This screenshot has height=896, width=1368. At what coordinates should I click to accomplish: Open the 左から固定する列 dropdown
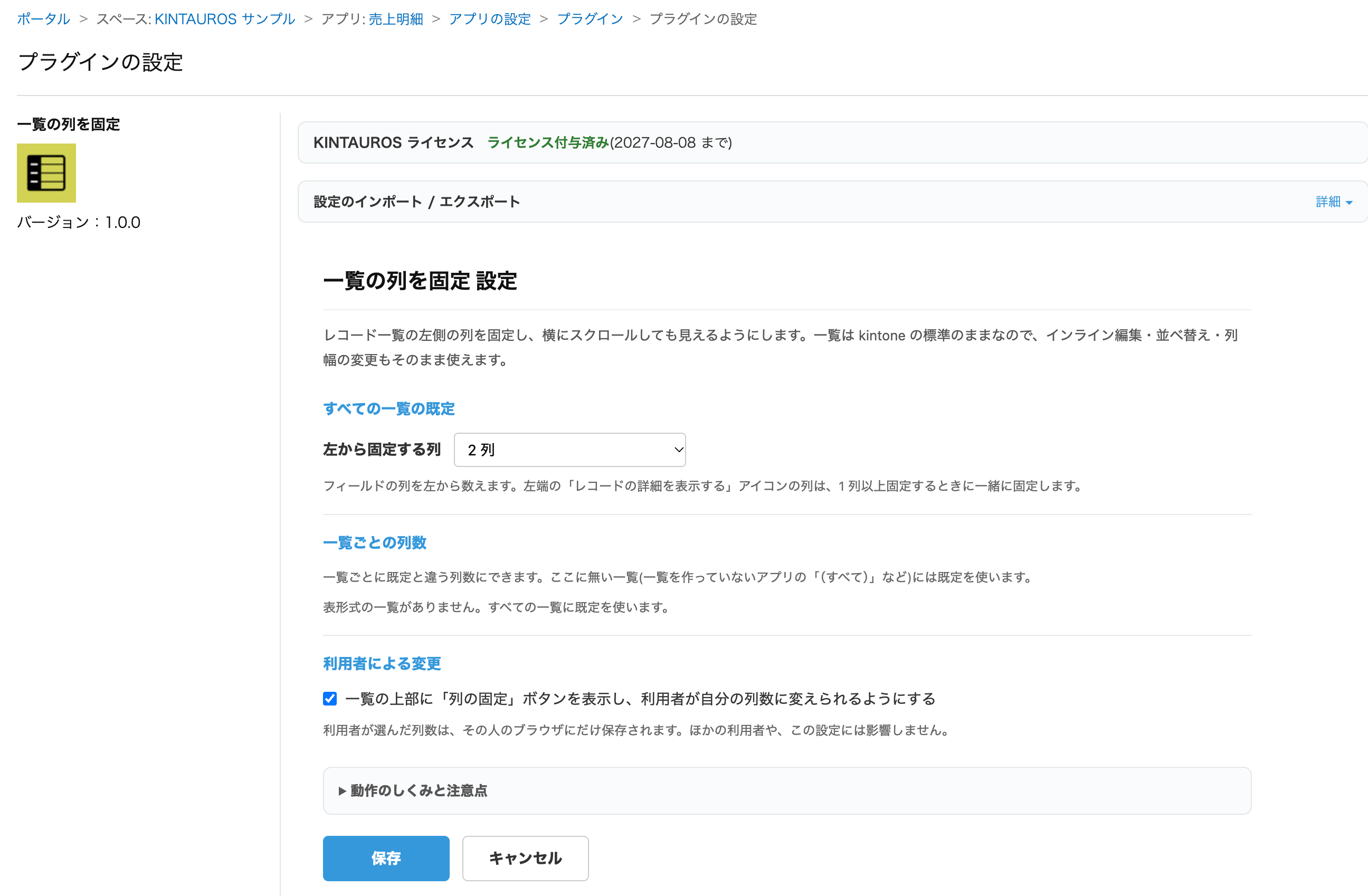point(569,450)
